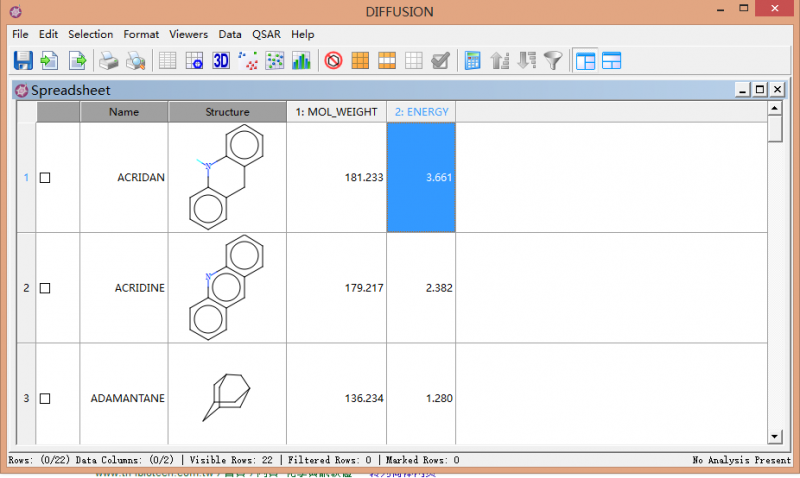
Task: Sort ascending with the up-arrow icon
Action: coord(499,61)
